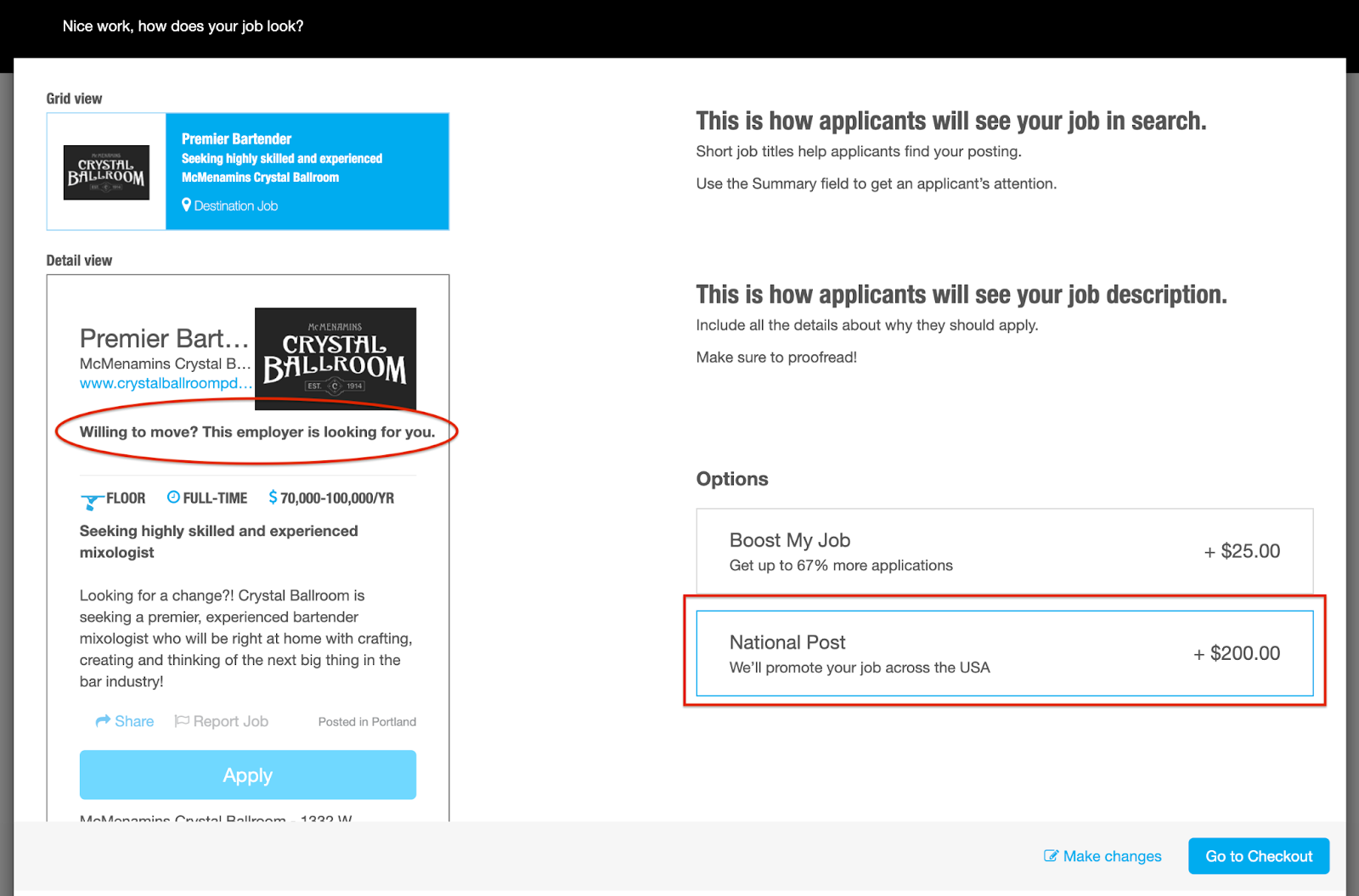Click the FULL-TIME label
This screenshot has height=896, width=1359.
(x=215, y=498)
